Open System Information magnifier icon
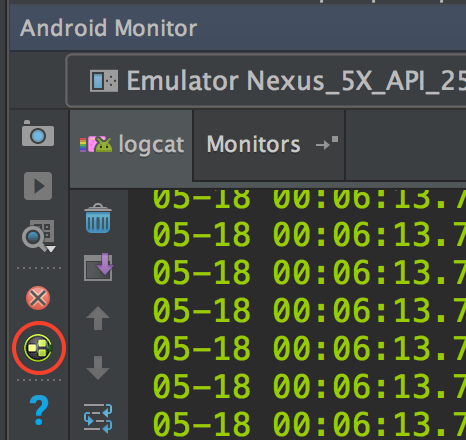 click(37, 236)
